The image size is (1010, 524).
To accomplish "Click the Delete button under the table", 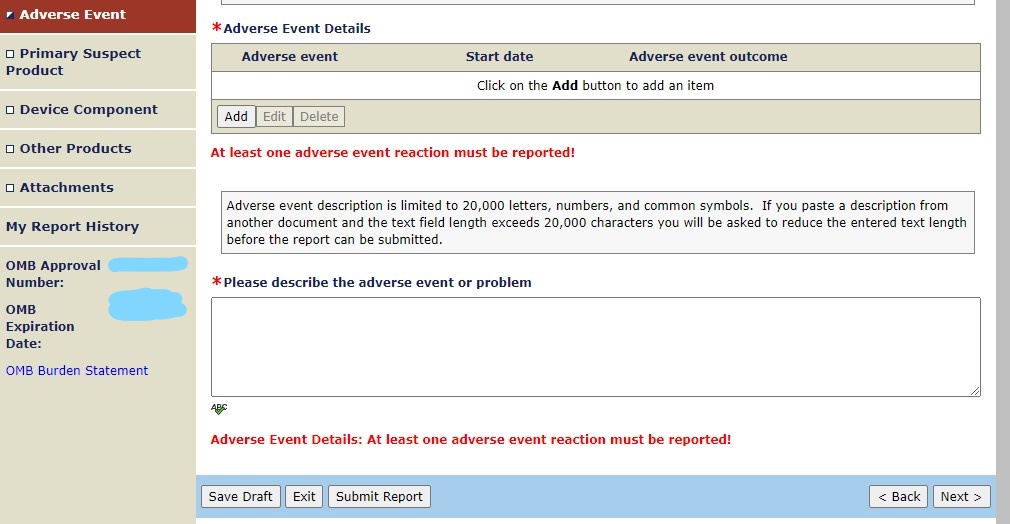I will click(319, 117).
